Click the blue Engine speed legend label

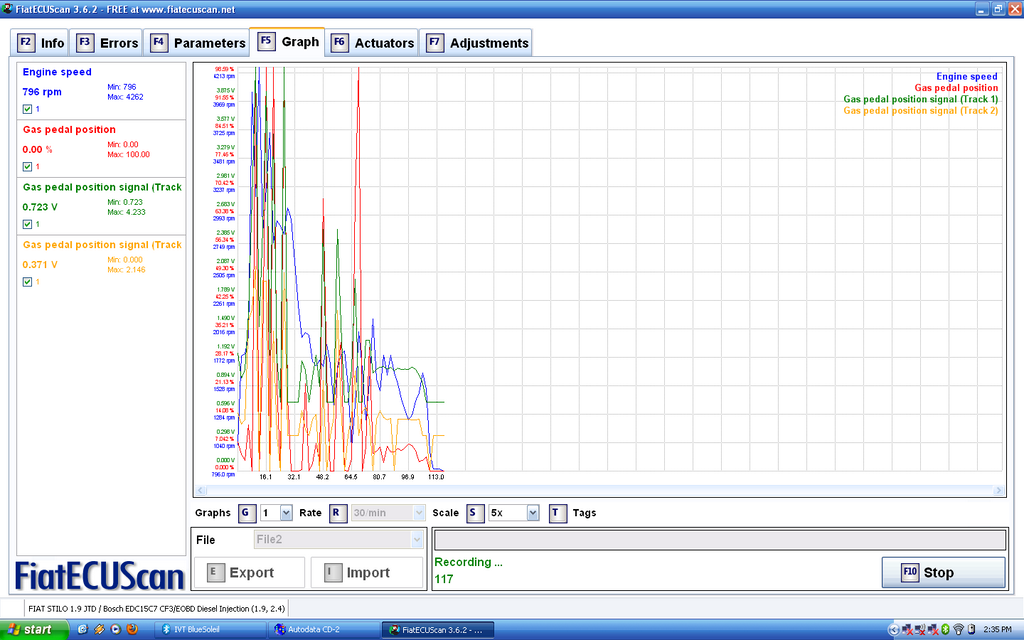(967, 76)
